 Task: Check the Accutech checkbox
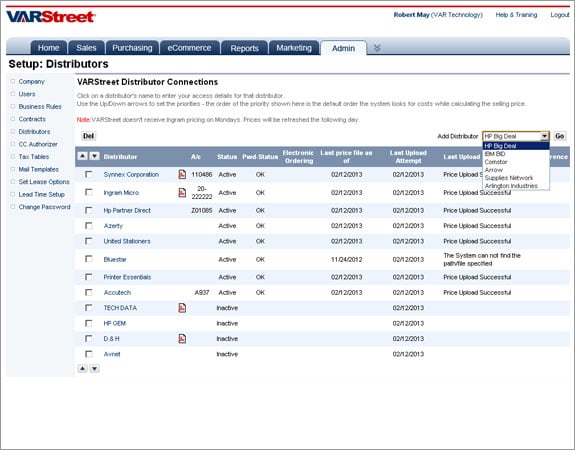(88, 292)
